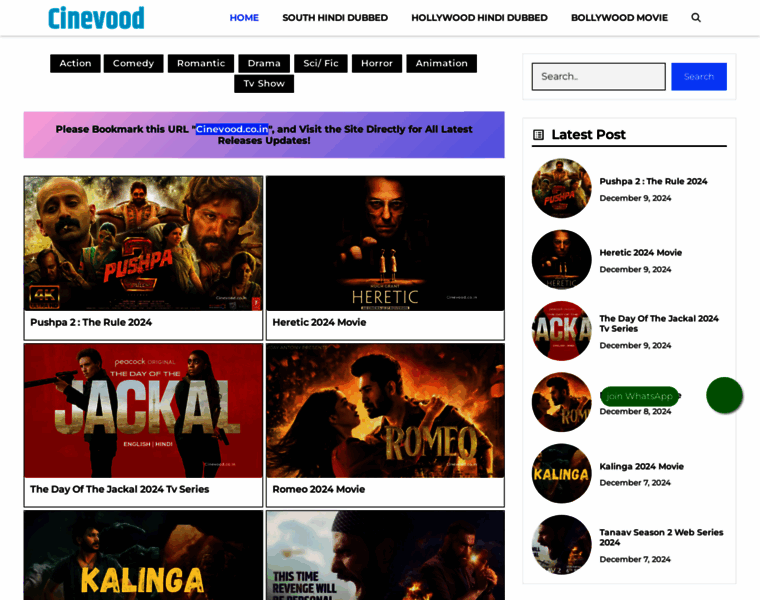The height and width of the screenshot is (600, 760).
Task: Open Kalinga circular thumbnail in Latest Post
Action: tap(562, 474)
